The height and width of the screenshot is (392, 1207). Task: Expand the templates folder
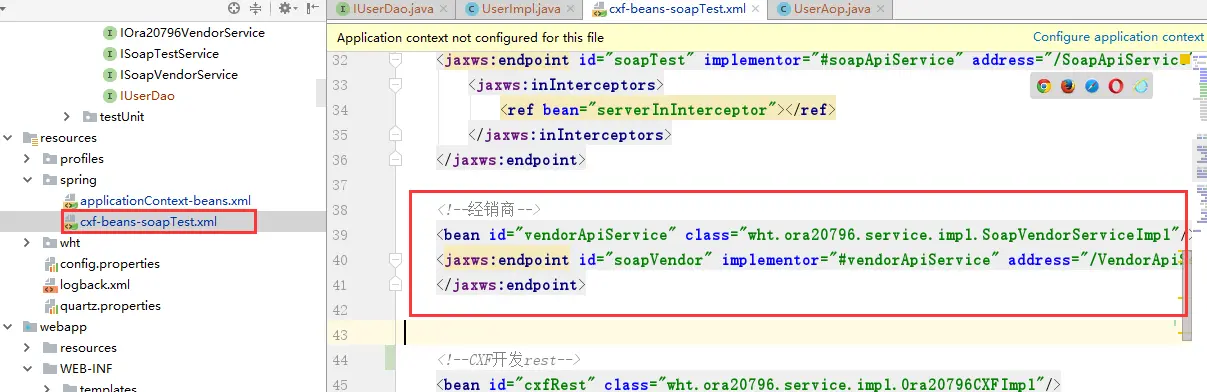coord(47,389)
